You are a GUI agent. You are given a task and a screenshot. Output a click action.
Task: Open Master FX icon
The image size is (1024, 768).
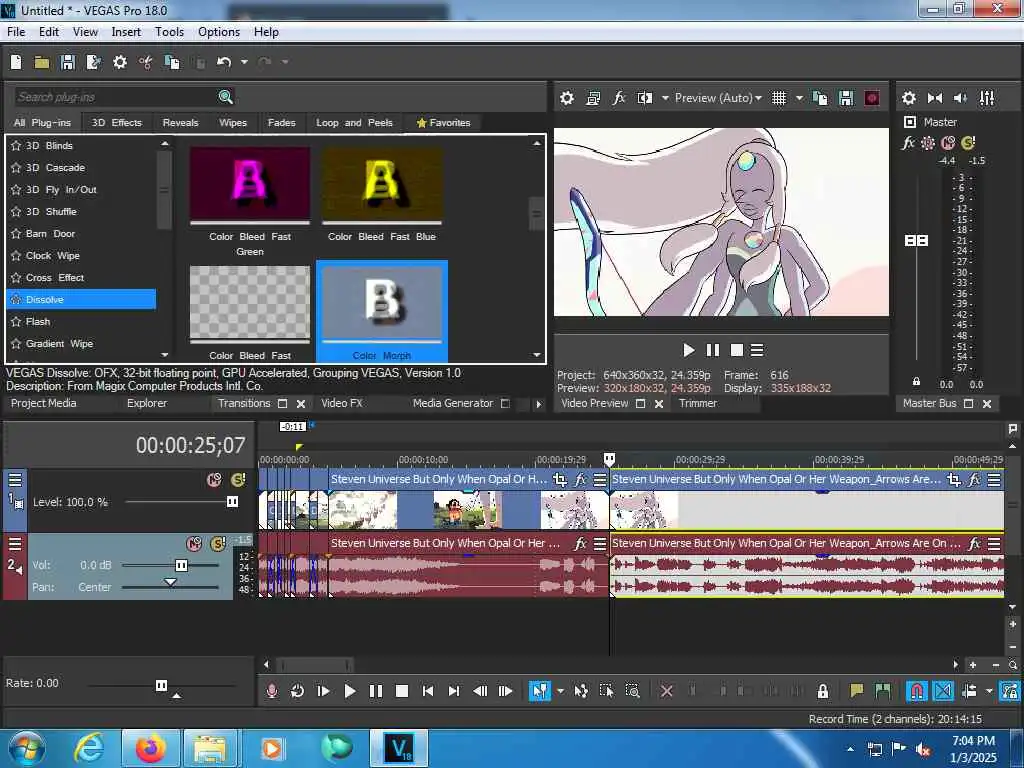click(x=908, y=142)
